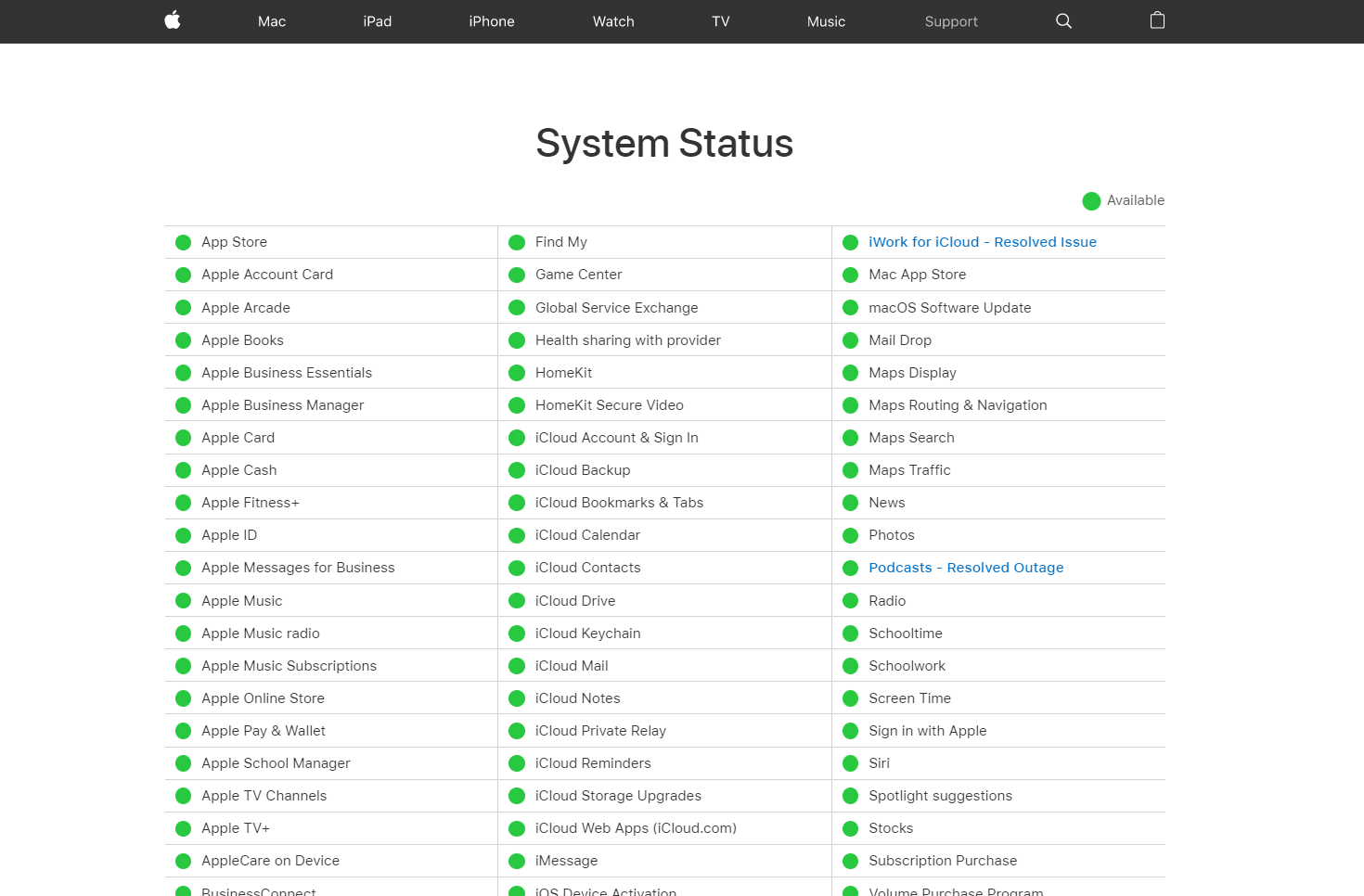1364x896 pixels.
Task: Click green dot beside Apple TV+
Action: click(184, 828)
